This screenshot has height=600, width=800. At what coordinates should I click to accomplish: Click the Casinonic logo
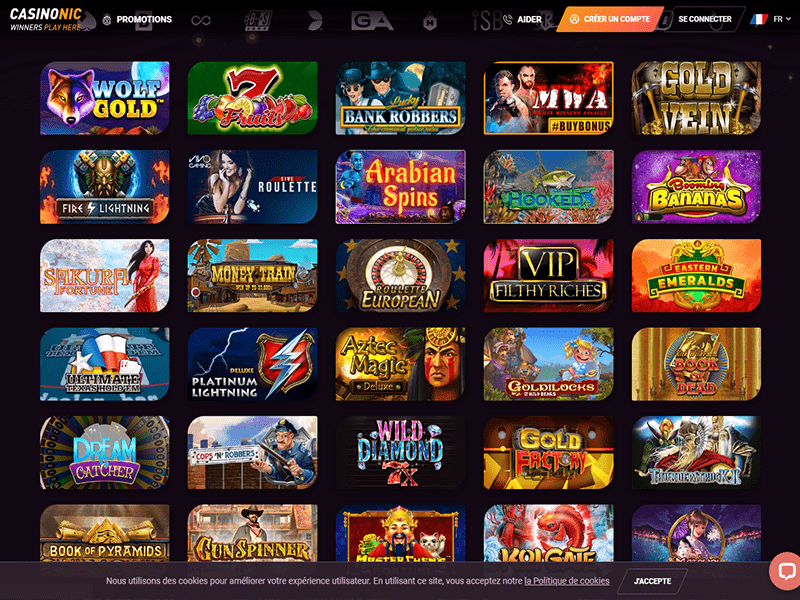click(46, 19)
